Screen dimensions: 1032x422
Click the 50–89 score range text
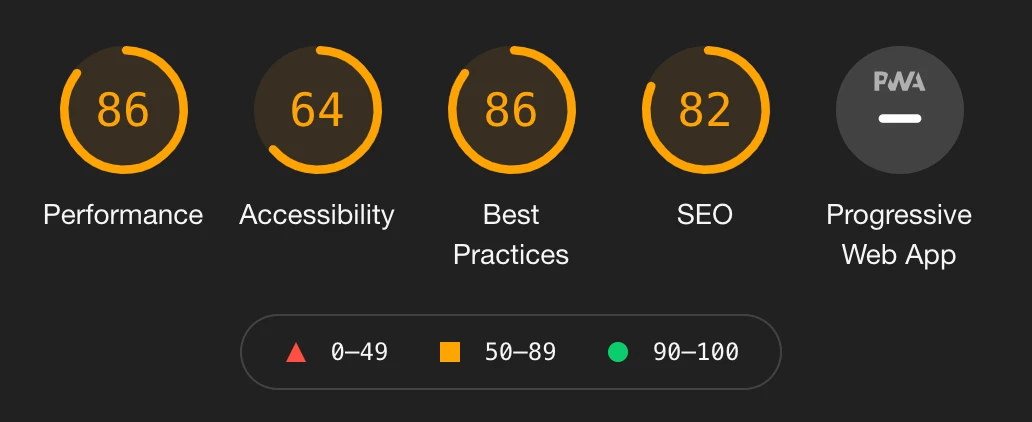[520, 352]
